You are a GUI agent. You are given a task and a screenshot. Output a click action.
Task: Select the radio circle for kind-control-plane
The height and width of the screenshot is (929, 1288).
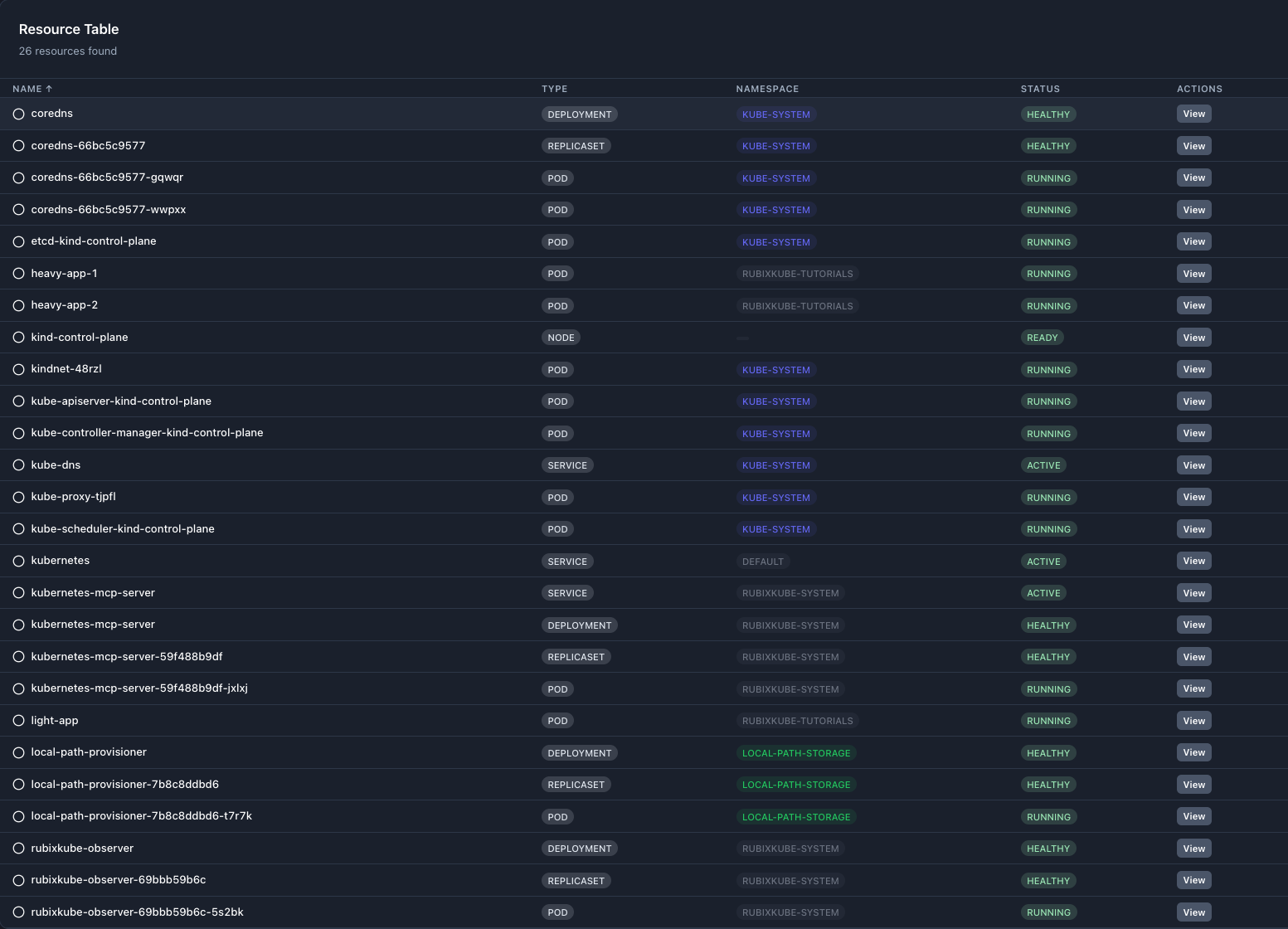[x=18, y=338]
